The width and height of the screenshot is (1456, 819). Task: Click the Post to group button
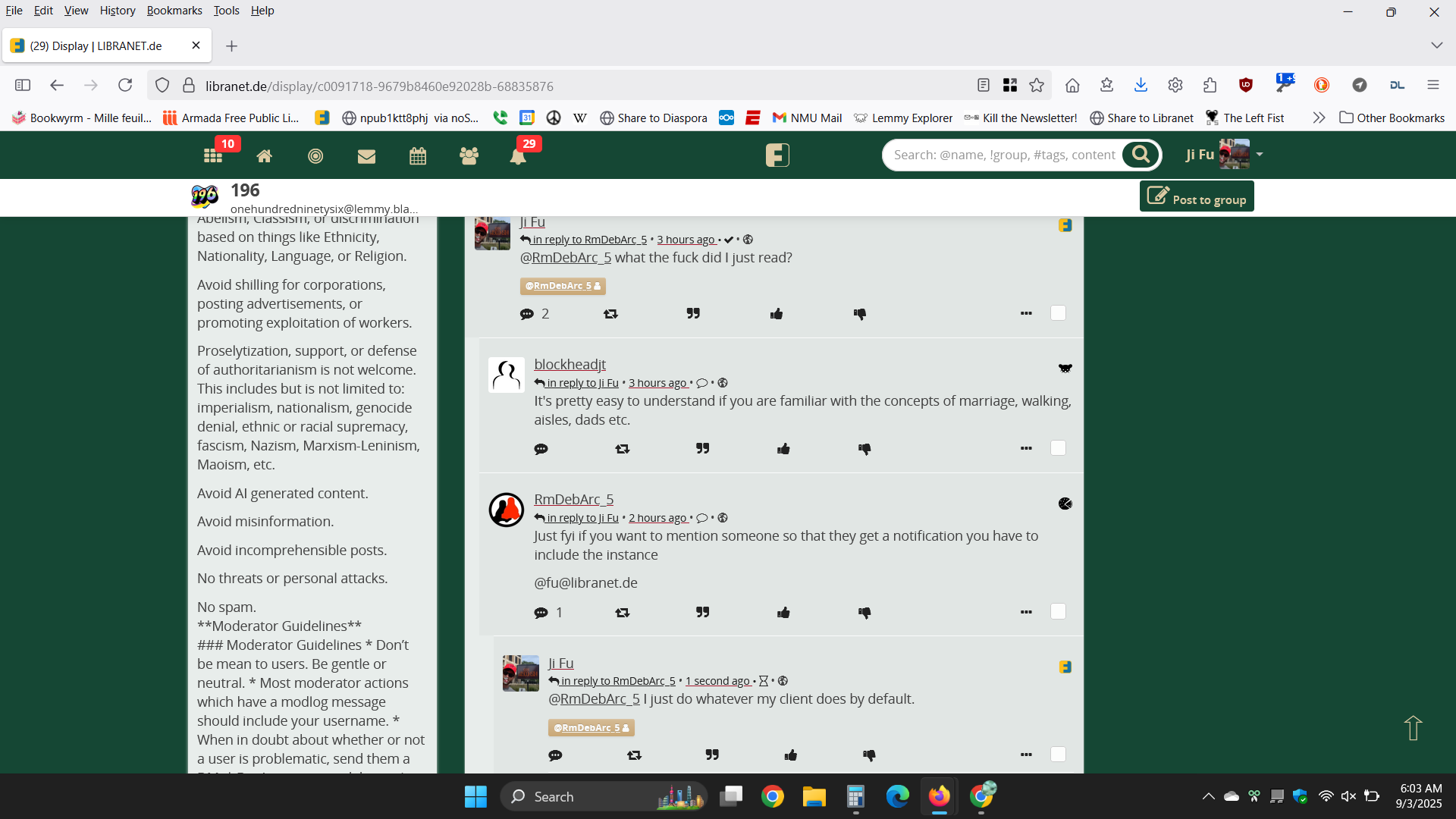[x=1197, y=197]
